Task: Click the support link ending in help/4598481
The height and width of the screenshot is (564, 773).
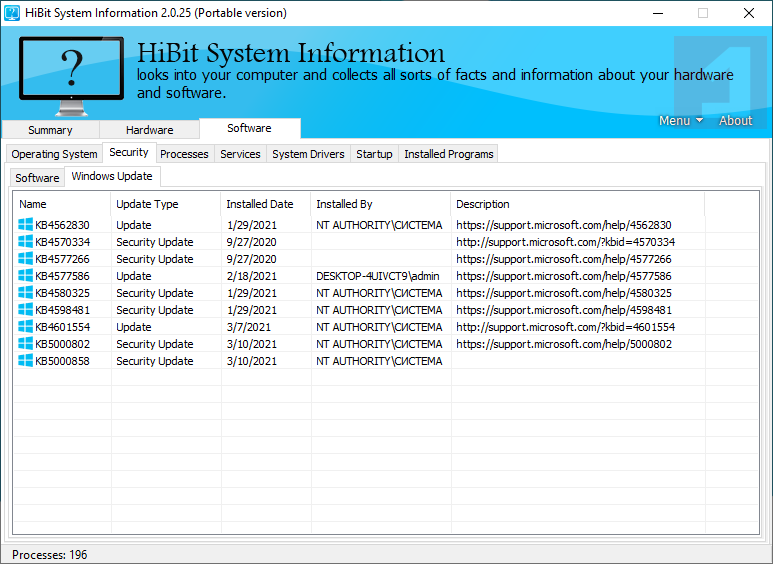Action: coord(563,310)
